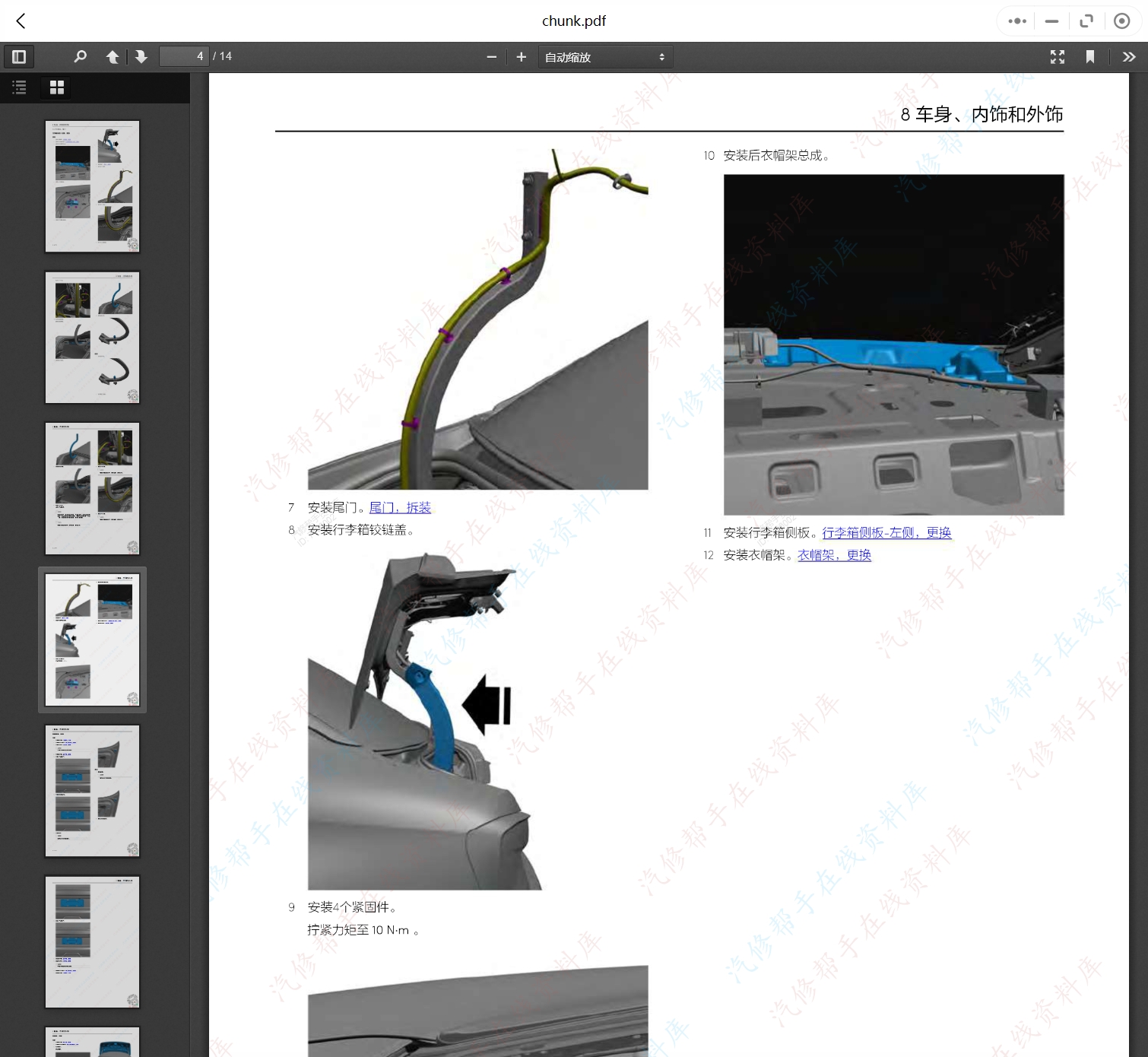Switch to document outline view

point(20,88)
